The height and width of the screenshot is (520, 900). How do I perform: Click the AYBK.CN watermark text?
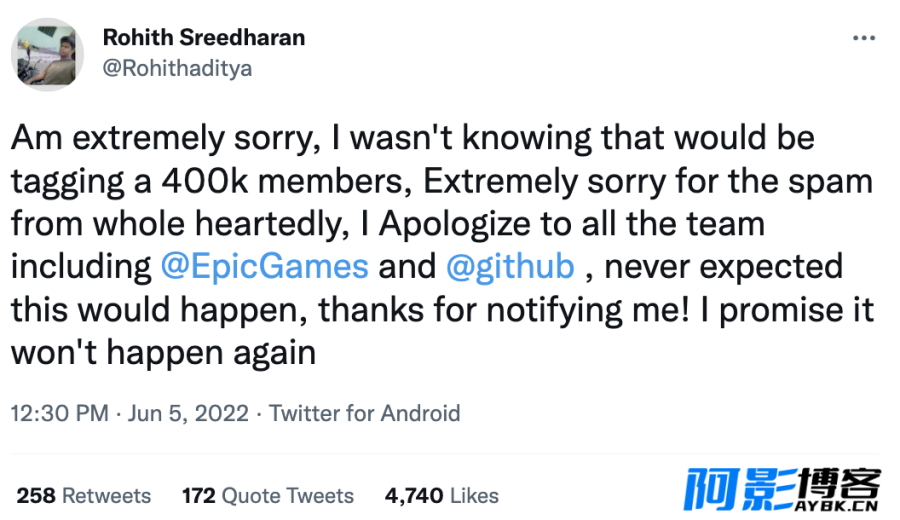tap(836, 506)
